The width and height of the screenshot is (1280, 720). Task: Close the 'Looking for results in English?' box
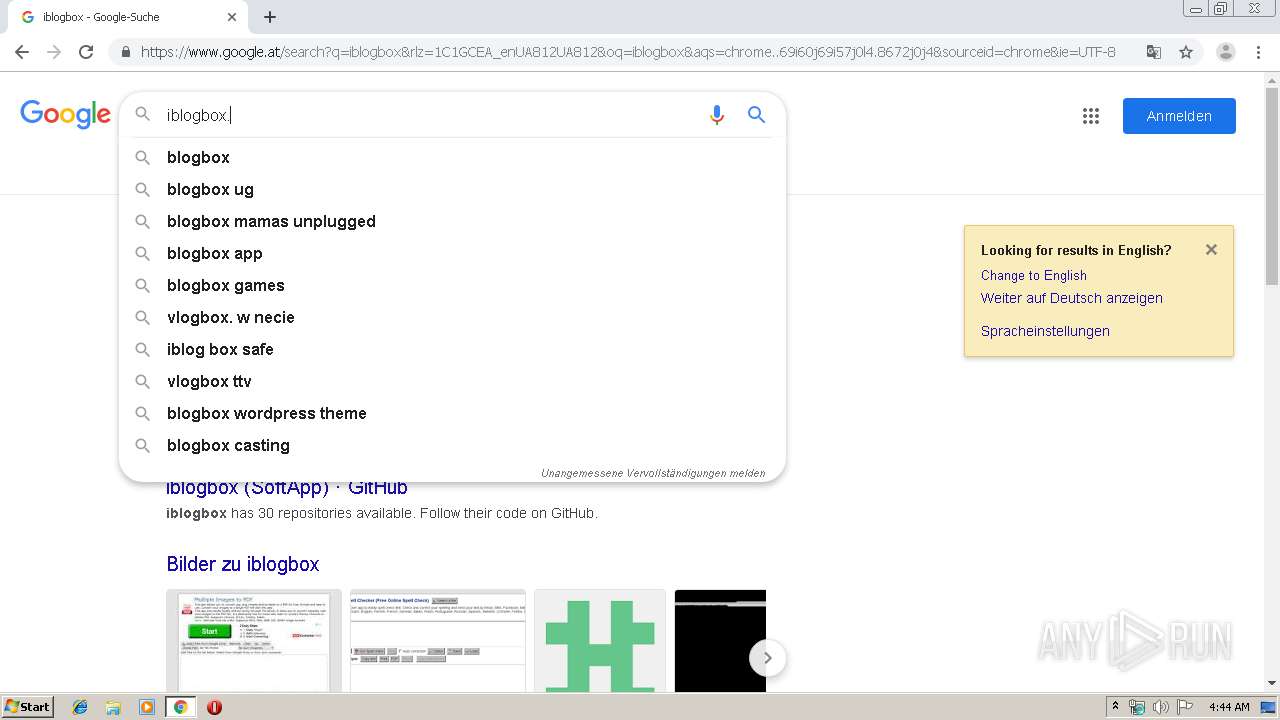point(1211,250)
